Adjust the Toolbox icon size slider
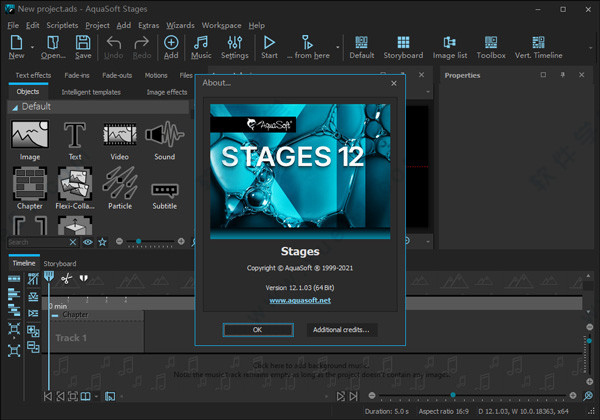The width and height of the screenshot is (600, 420). [x=150, y=241]
